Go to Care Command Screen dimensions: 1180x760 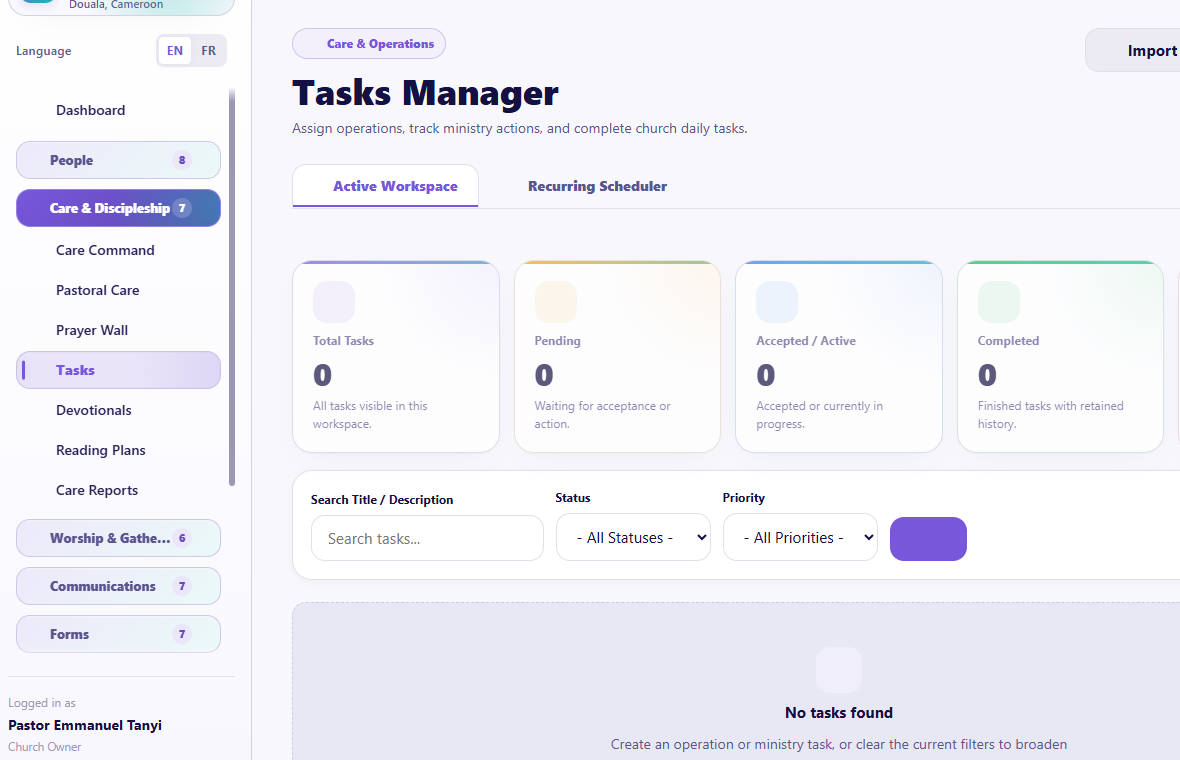tap(118, 251)
